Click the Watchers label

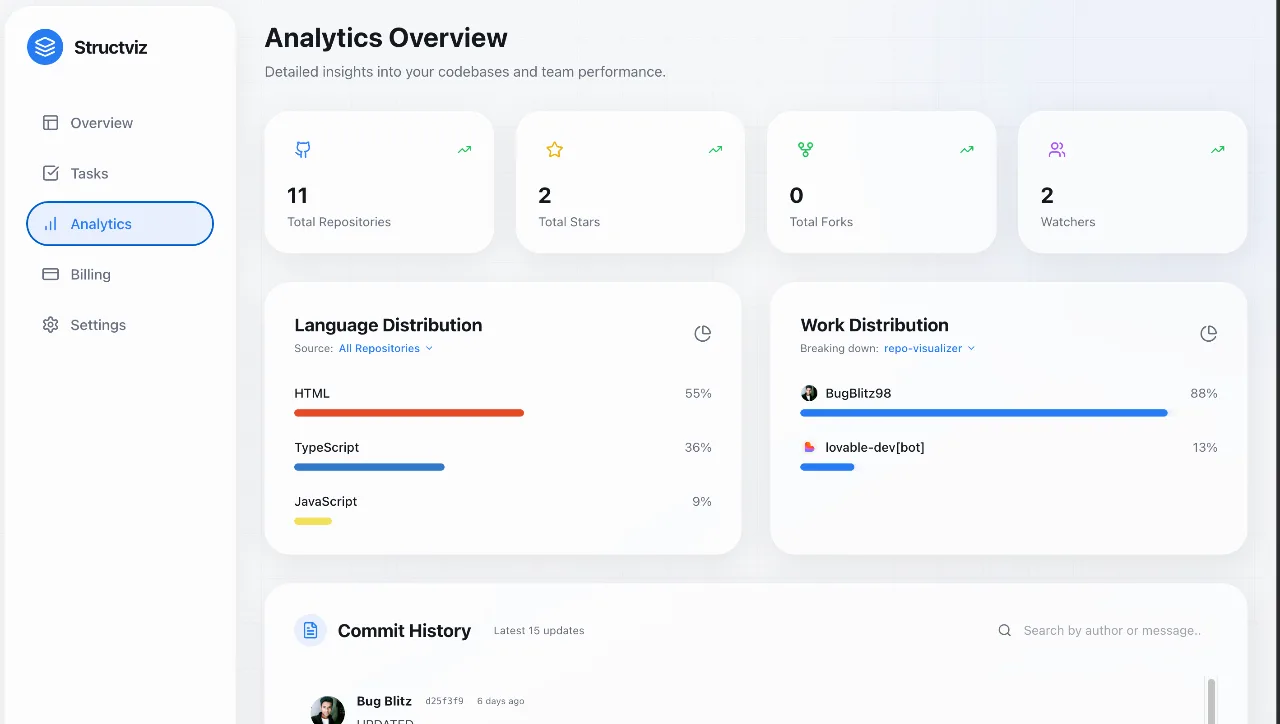[1068, 222]
